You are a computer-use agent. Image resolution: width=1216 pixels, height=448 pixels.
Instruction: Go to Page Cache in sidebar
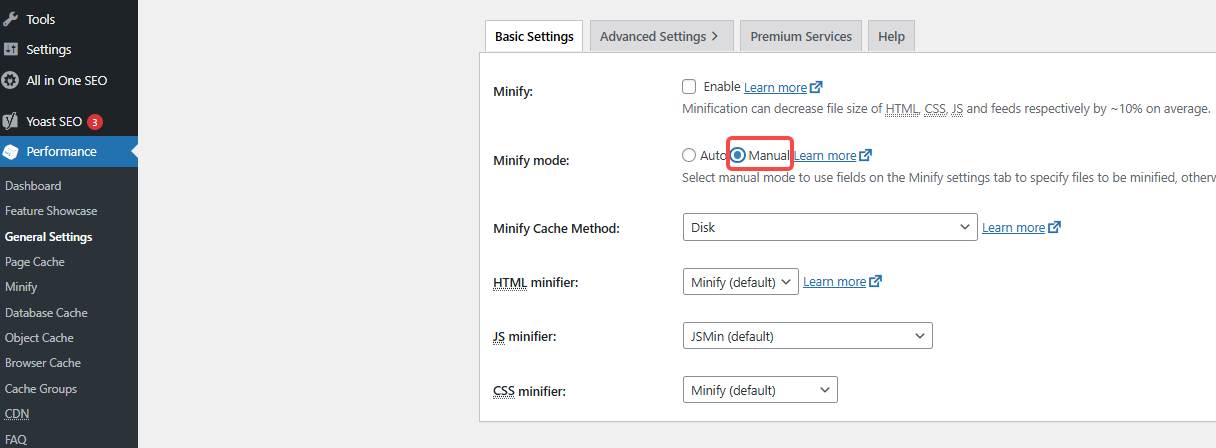coord(35,262)
